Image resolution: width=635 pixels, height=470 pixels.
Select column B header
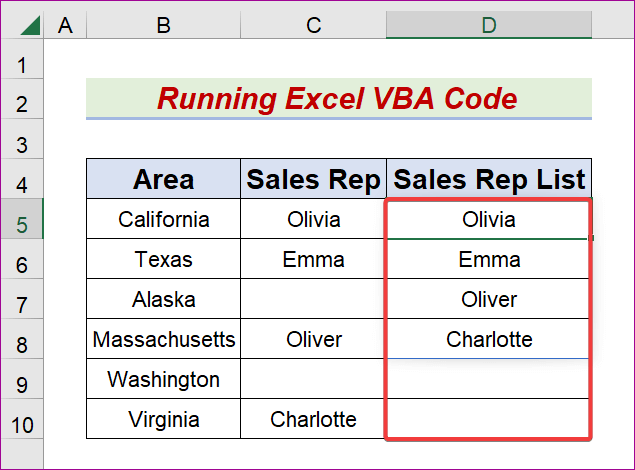[163, 25]
